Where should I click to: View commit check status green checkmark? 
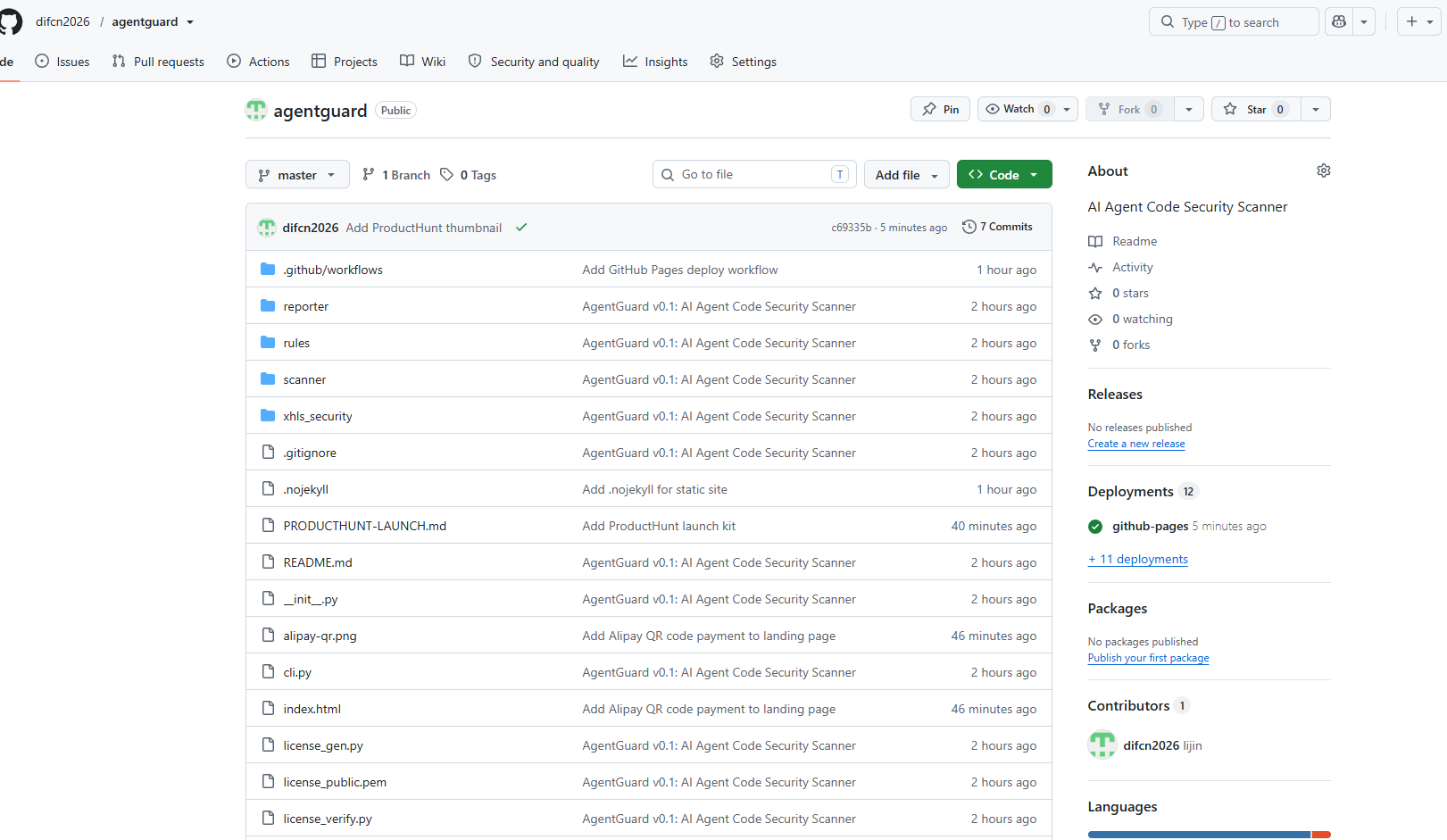pos(521,227)
